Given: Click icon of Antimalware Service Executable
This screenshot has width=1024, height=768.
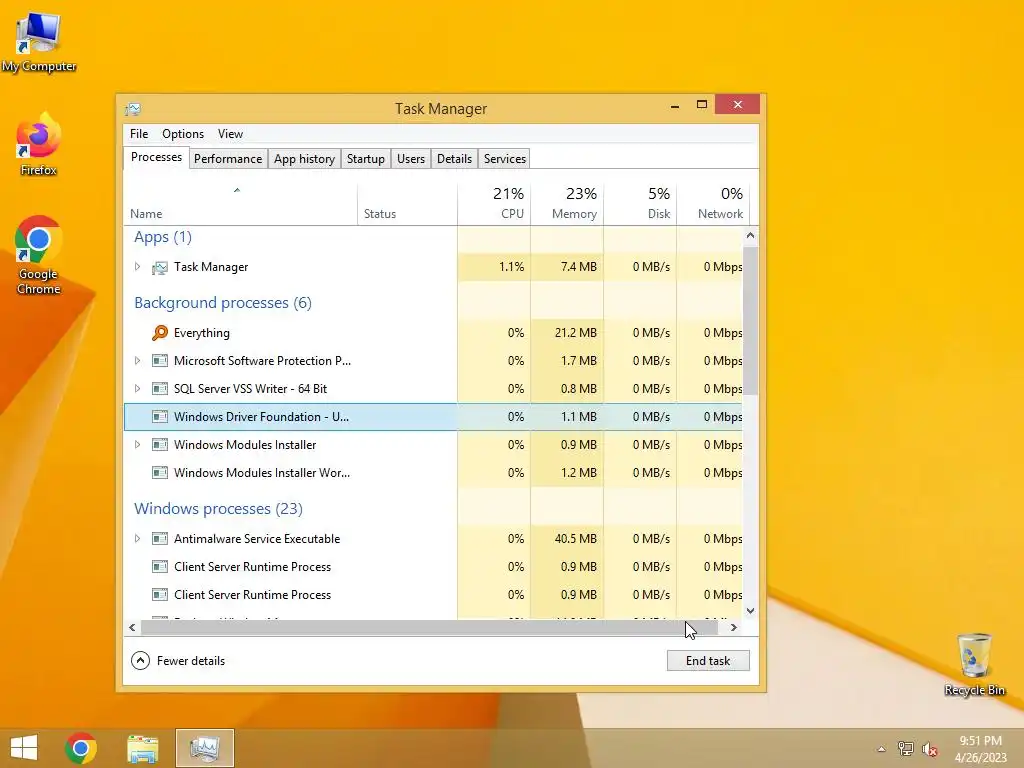Looking at the screenshot, I should pyautogui.click(x=159, y=539).
